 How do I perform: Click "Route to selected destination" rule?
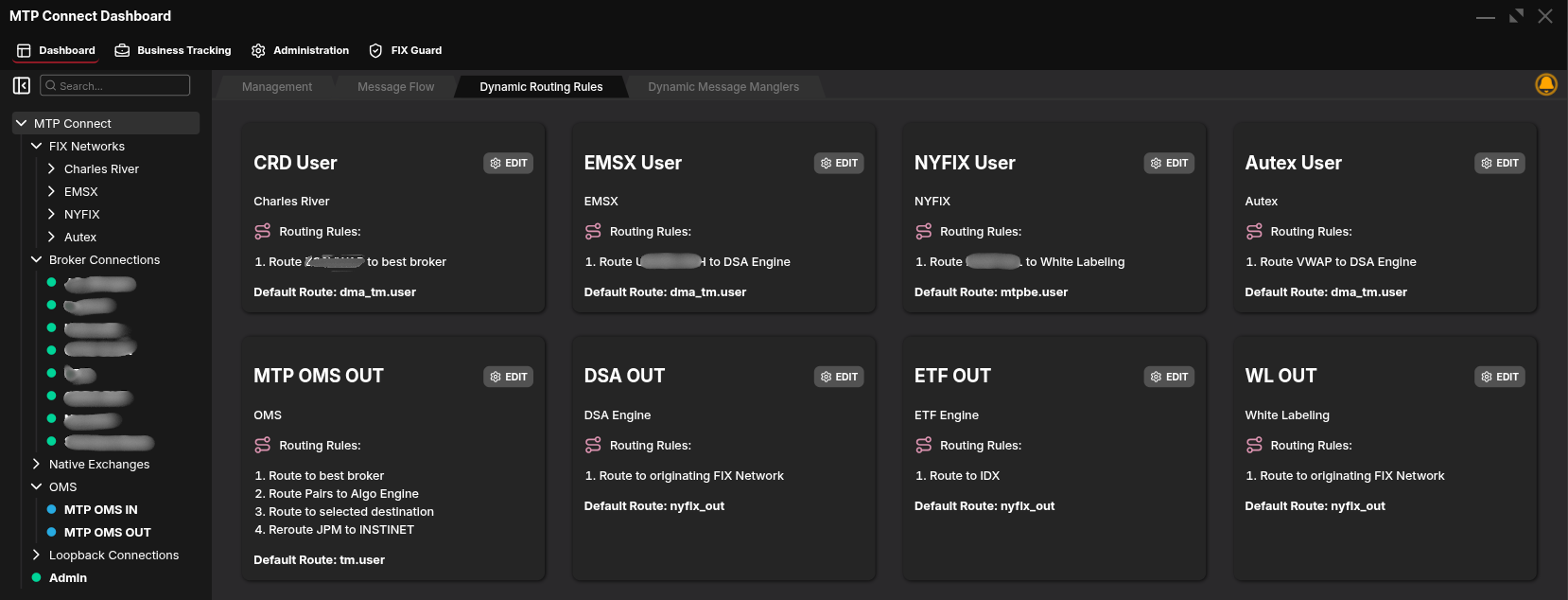click(344, 511)
